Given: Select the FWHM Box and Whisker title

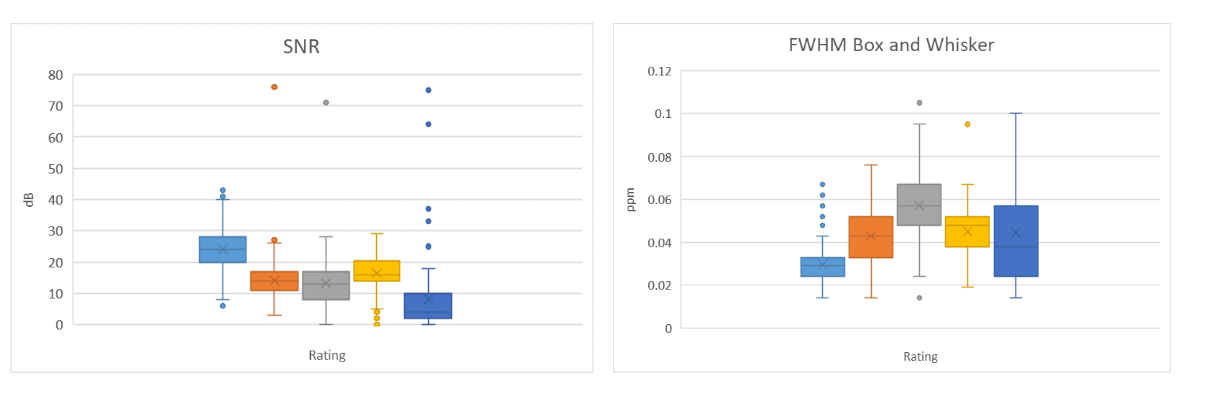Looking at the screenshot, I should pyautogui.click(x=892, y=45).
